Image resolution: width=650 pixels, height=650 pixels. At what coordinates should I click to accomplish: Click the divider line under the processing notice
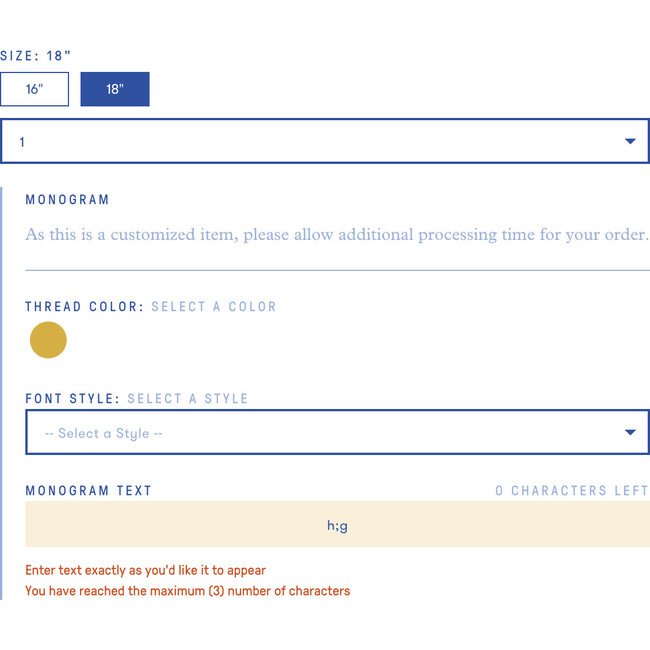click(x=337, y=270)
